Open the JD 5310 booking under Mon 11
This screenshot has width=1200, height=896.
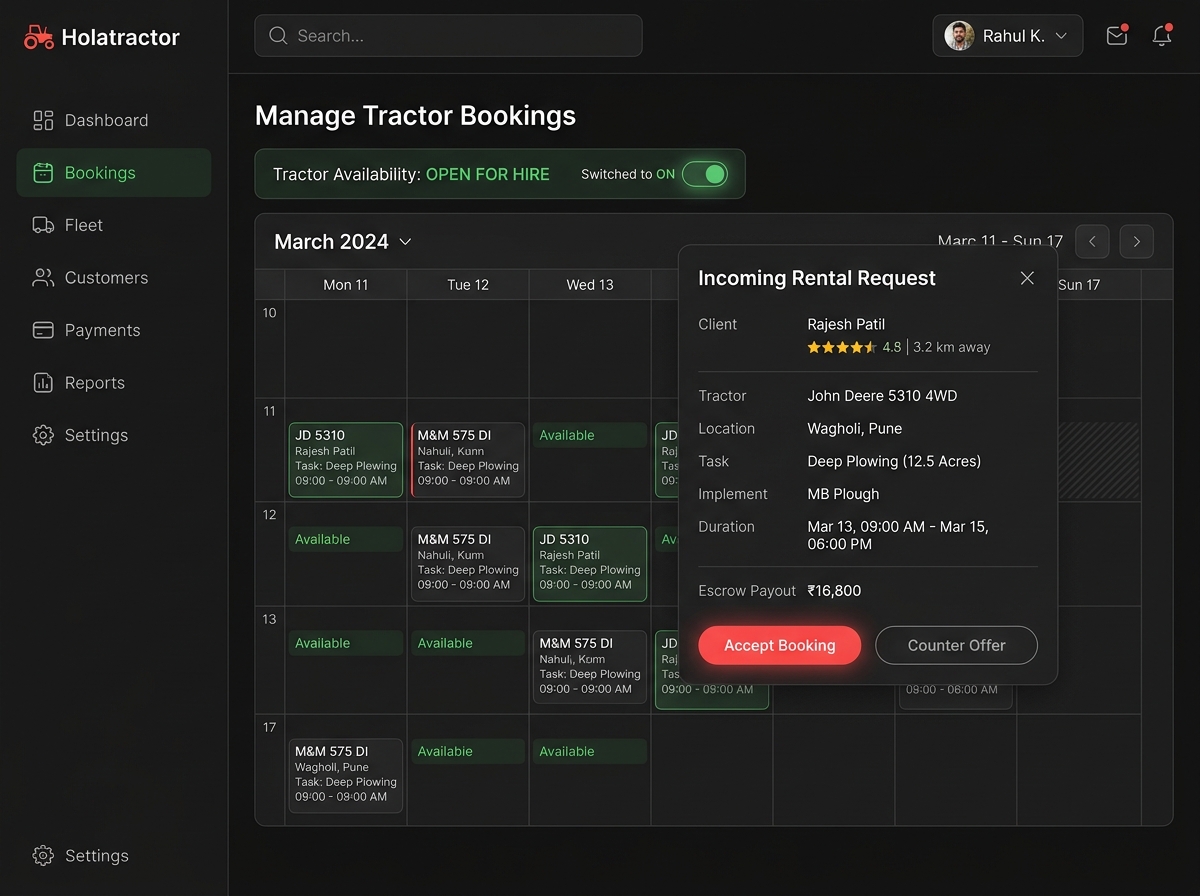point(346,460)
